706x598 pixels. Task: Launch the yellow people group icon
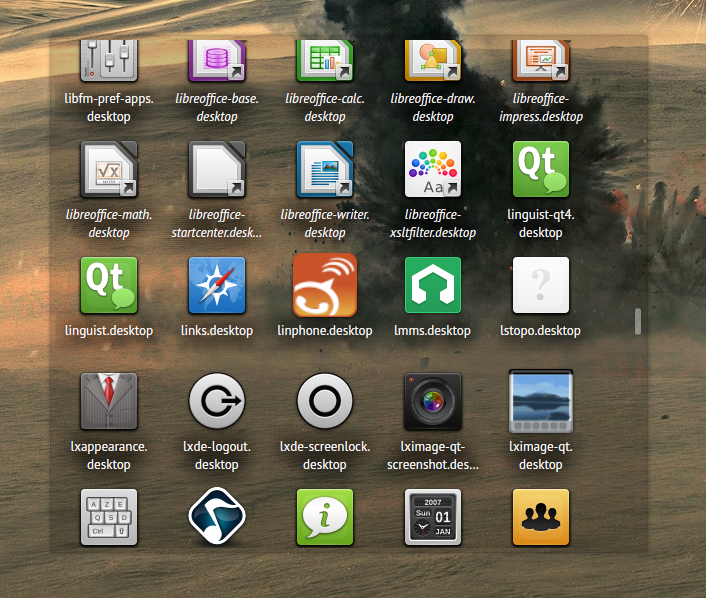[541, 517]
